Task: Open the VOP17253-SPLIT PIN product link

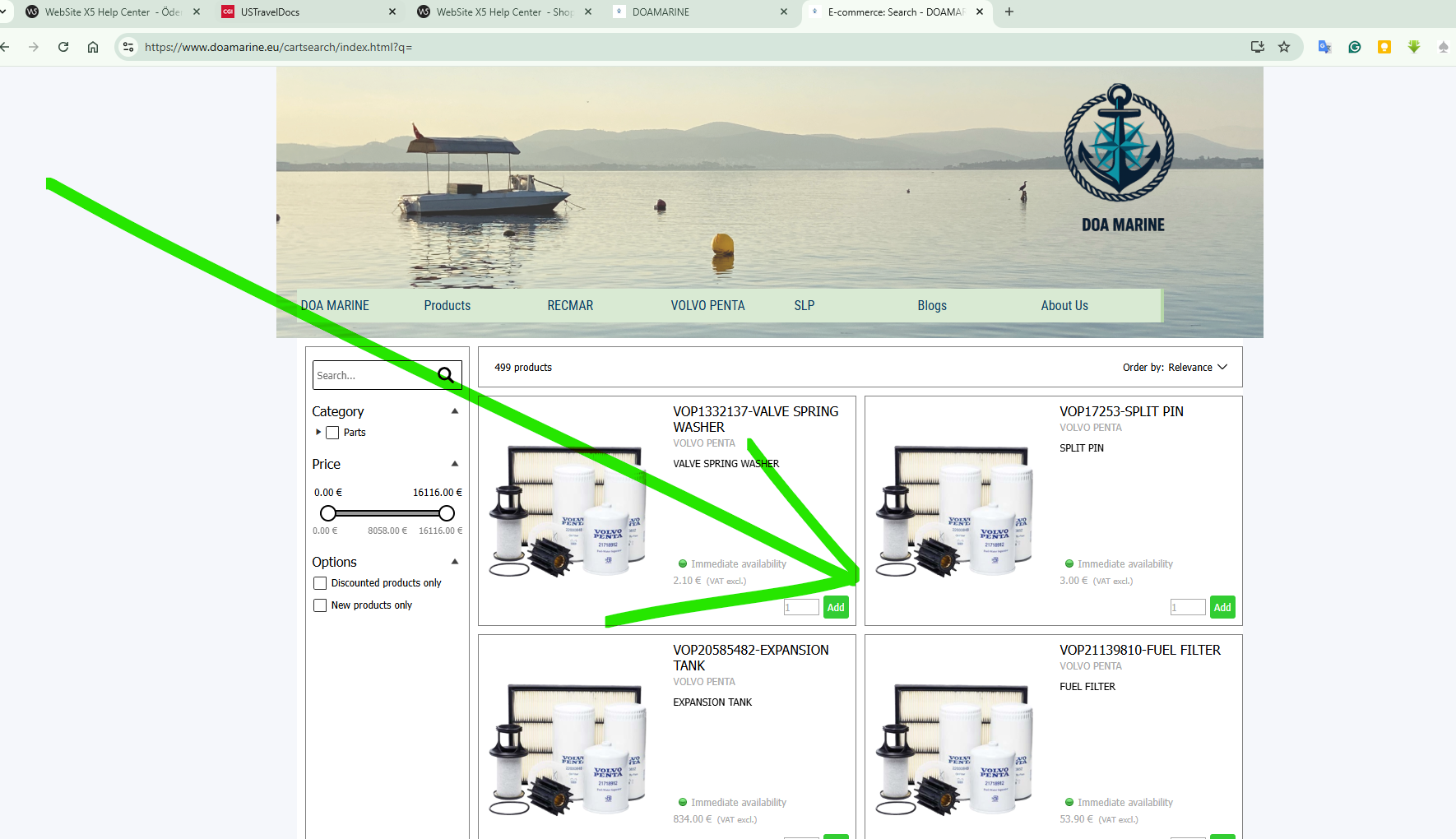Action: [x=1121, y=411]
